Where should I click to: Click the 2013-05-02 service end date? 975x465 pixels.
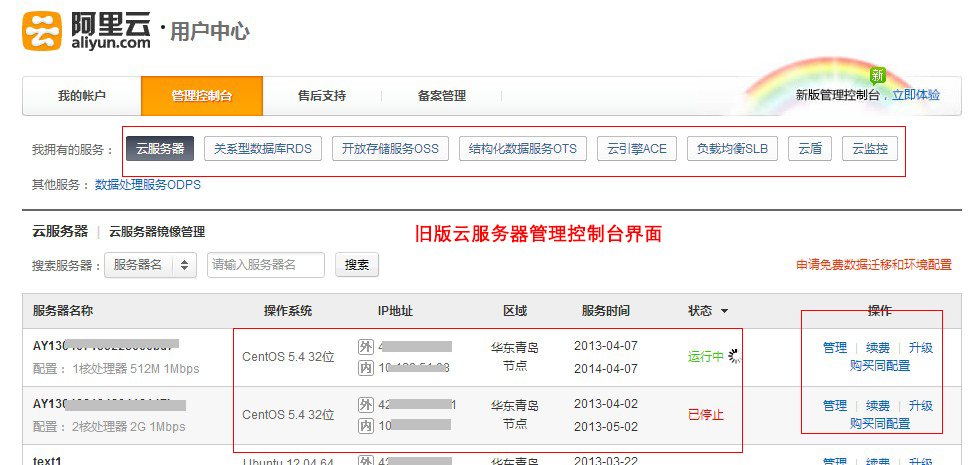click(x=606, y=427)
